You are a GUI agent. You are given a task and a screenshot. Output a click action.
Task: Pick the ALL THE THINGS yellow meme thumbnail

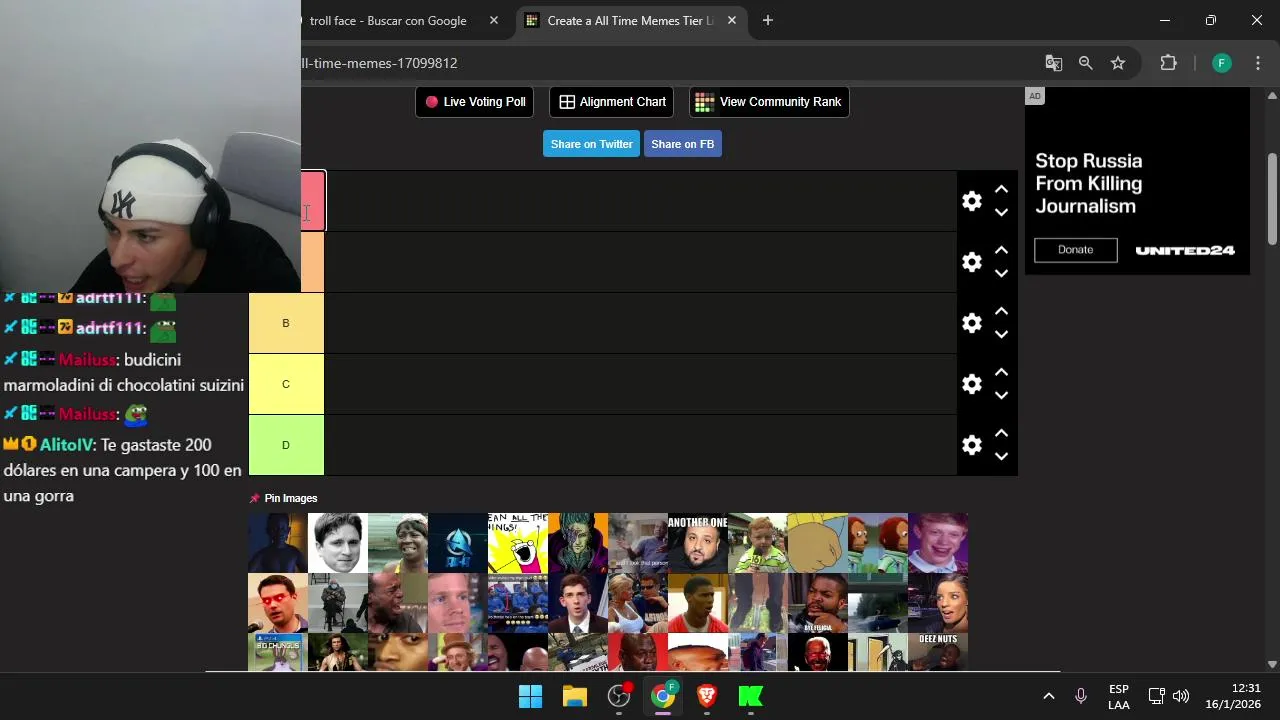(x=518, y=543)
